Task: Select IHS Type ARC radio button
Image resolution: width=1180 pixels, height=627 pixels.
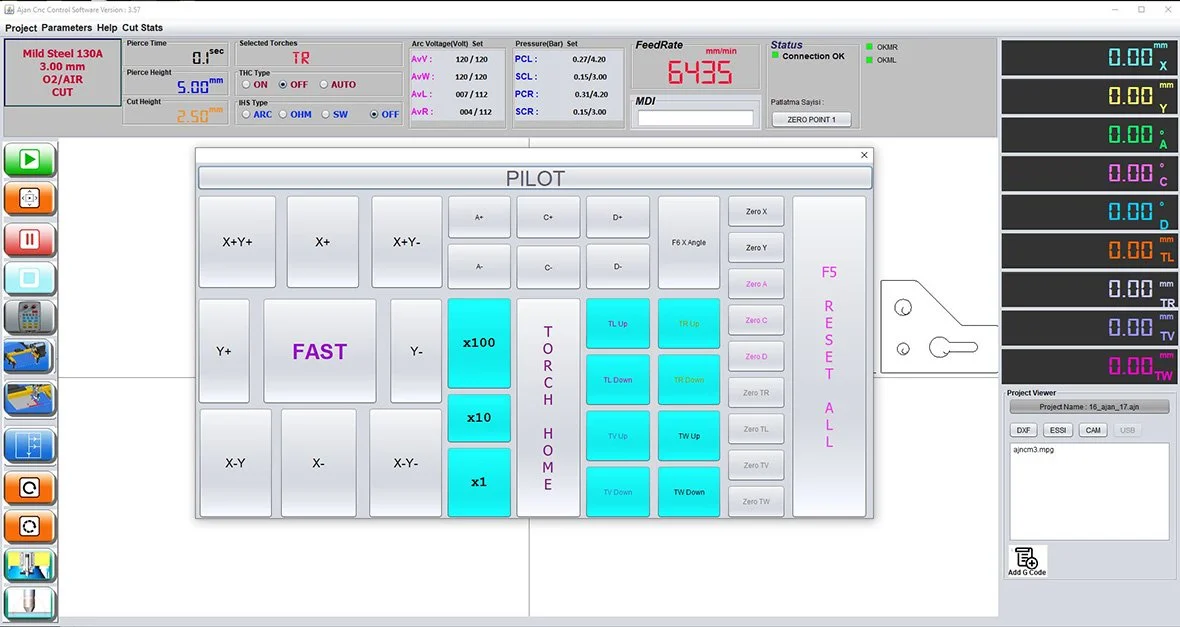Action: [246, 114]
